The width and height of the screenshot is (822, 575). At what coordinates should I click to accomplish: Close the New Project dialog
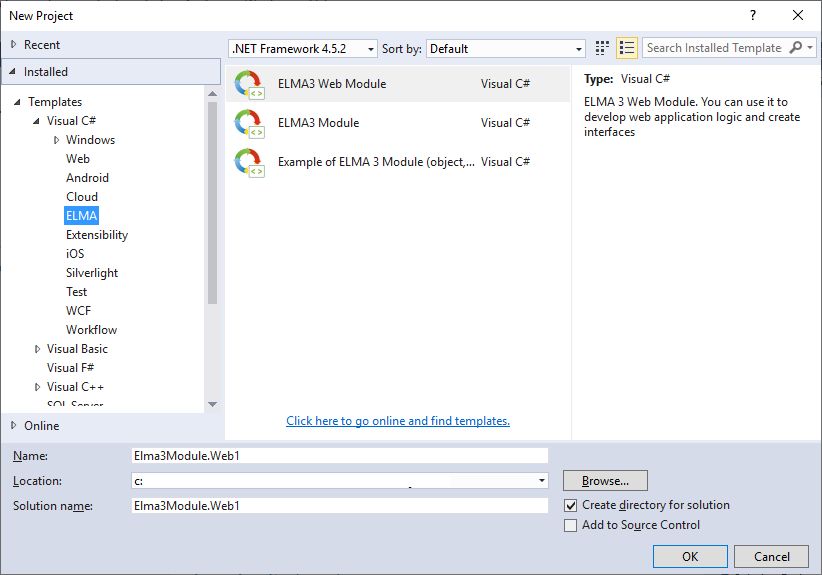(798, 15)
